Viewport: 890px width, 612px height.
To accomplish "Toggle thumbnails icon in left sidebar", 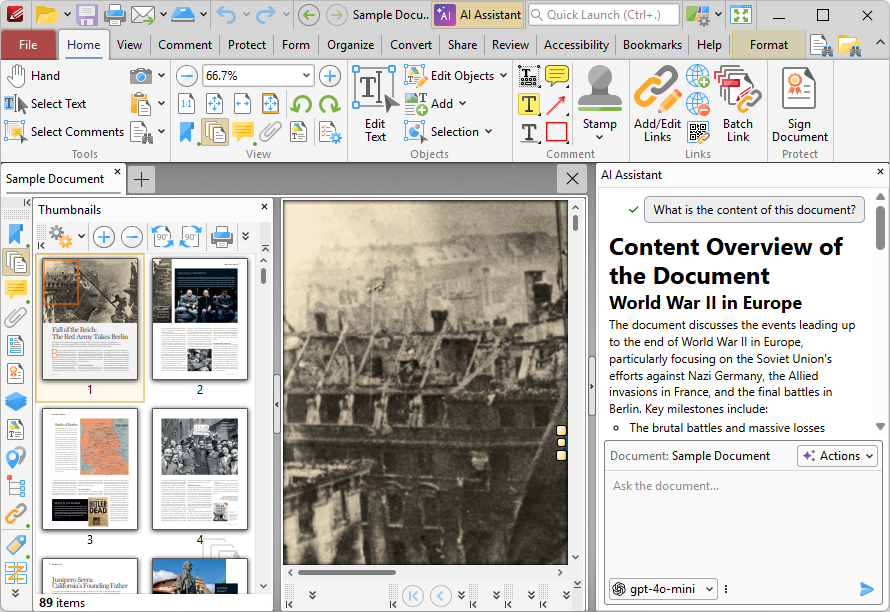I will coord(16,262).
